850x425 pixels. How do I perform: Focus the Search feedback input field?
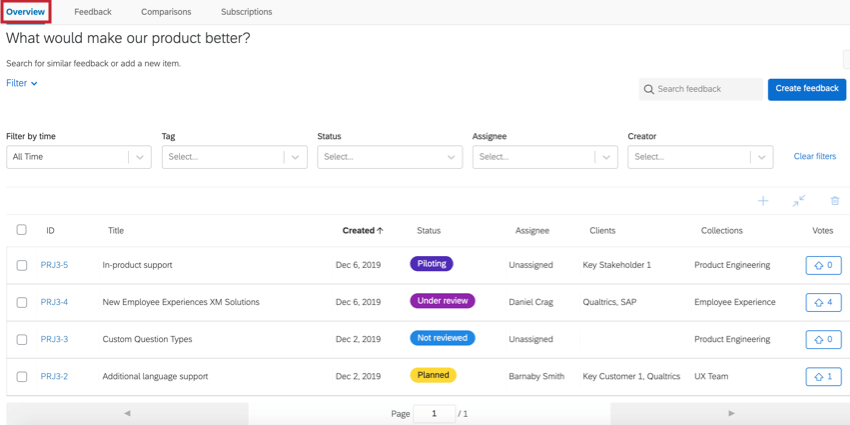[700, 89]
